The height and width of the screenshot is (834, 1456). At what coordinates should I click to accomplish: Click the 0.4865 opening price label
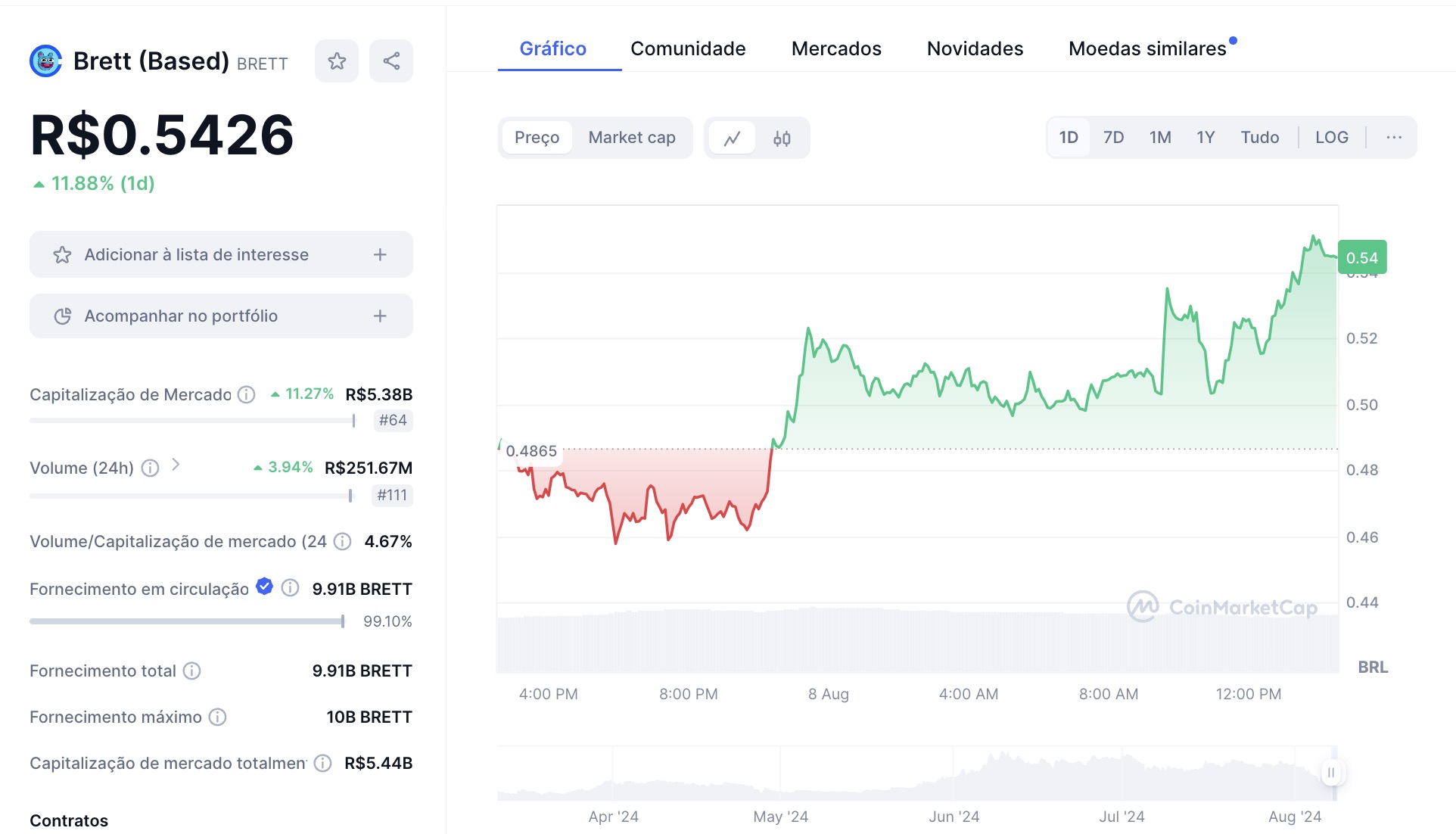531,451
